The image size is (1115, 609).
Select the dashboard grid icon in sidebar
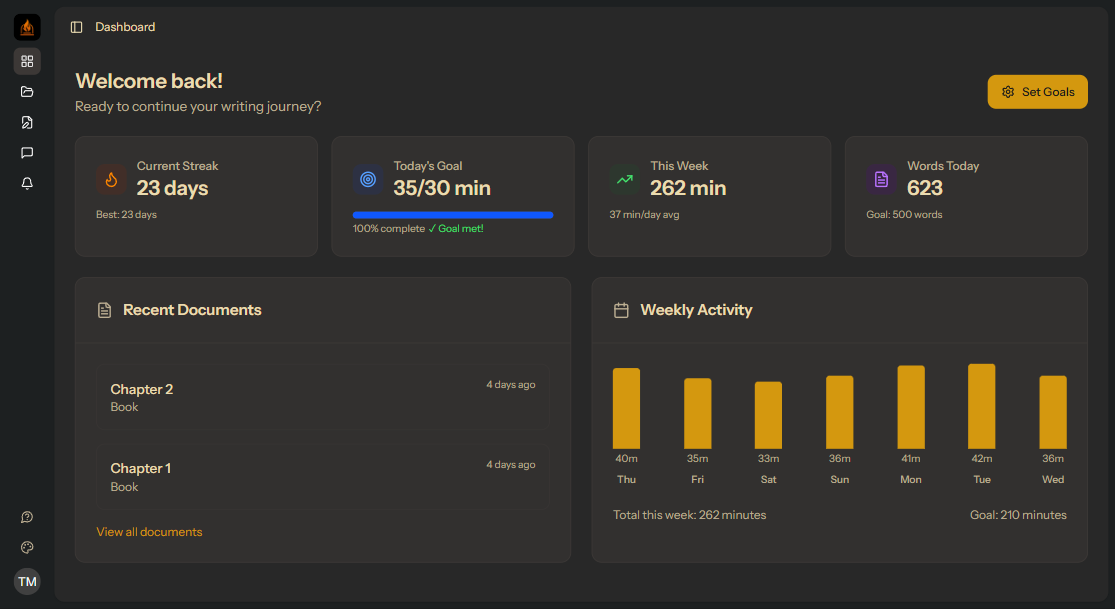(x=27, y=61)
